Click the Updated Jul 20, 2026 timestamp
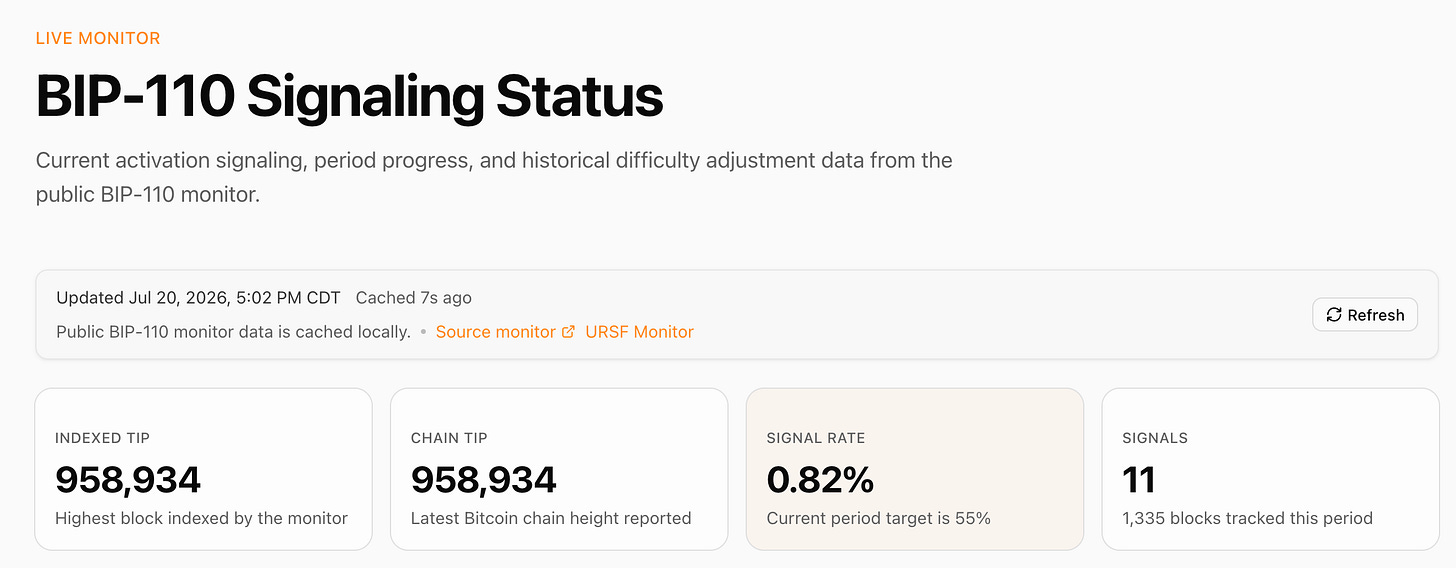 point(198,298)
